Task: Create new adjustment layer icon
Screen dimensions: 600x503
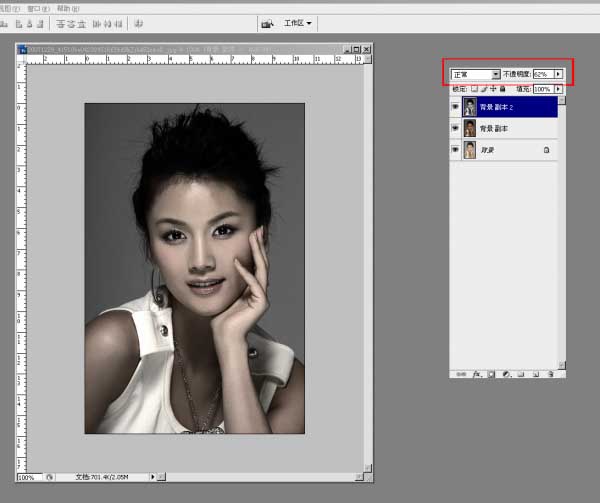Action: click(x=506, y=374)
